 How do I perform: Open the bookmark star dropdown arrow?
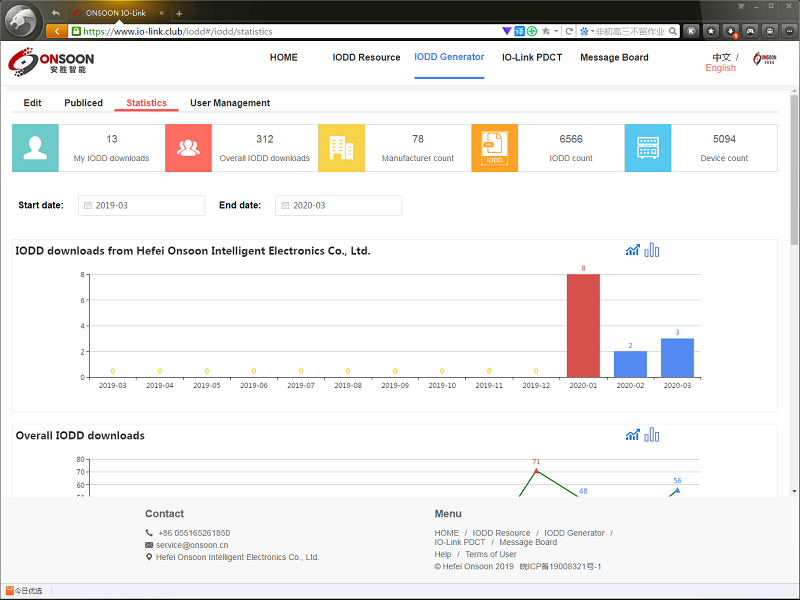556,31
